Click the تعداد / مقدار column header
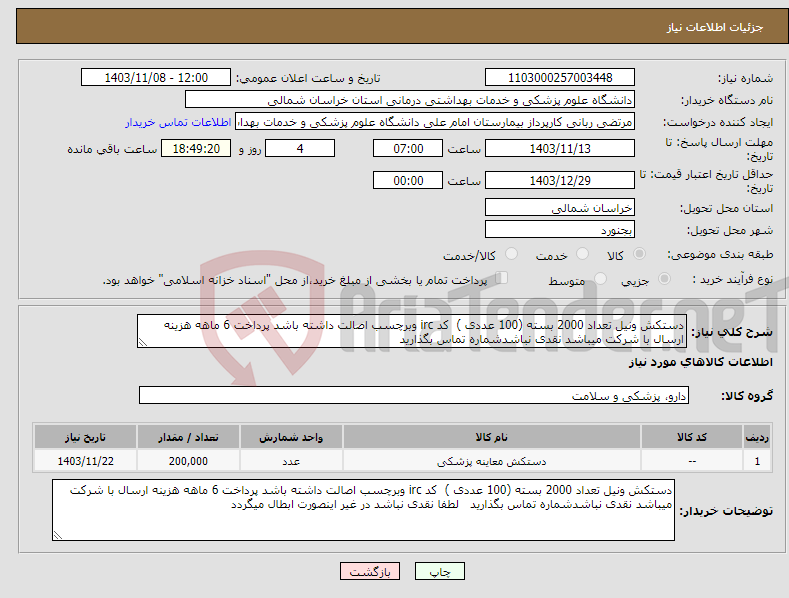Screen dimensions: 789x598 click(x=188, y=437)
